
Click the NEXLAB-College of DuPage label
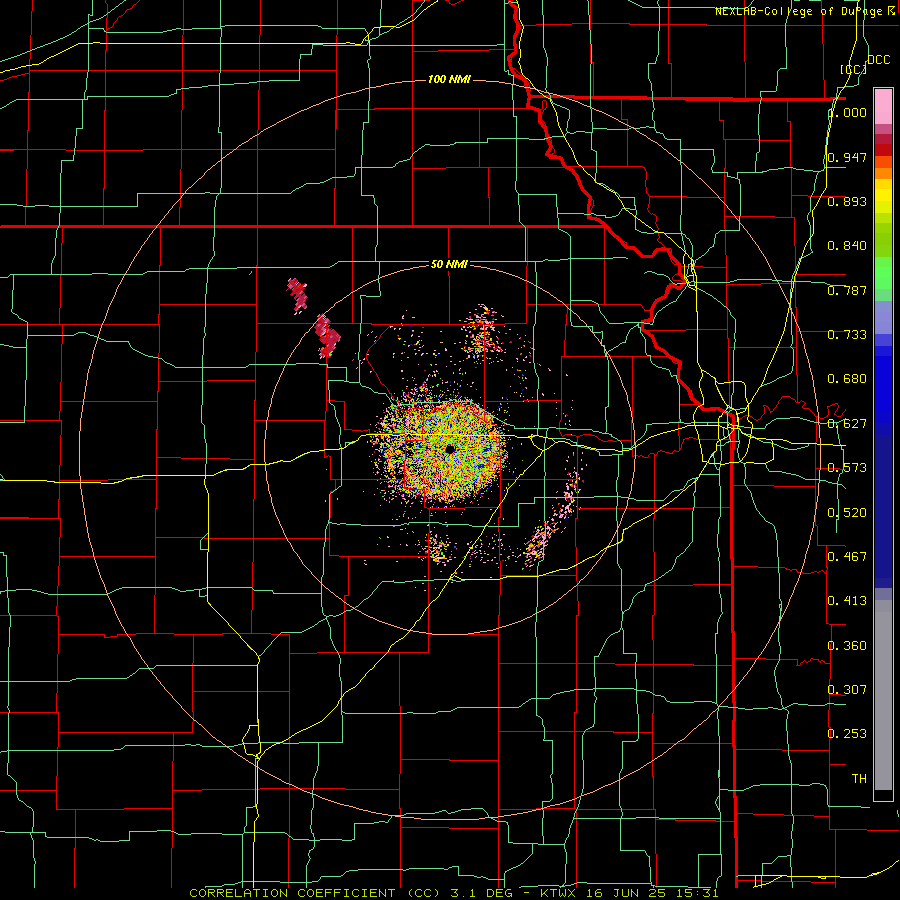point(804,11)
